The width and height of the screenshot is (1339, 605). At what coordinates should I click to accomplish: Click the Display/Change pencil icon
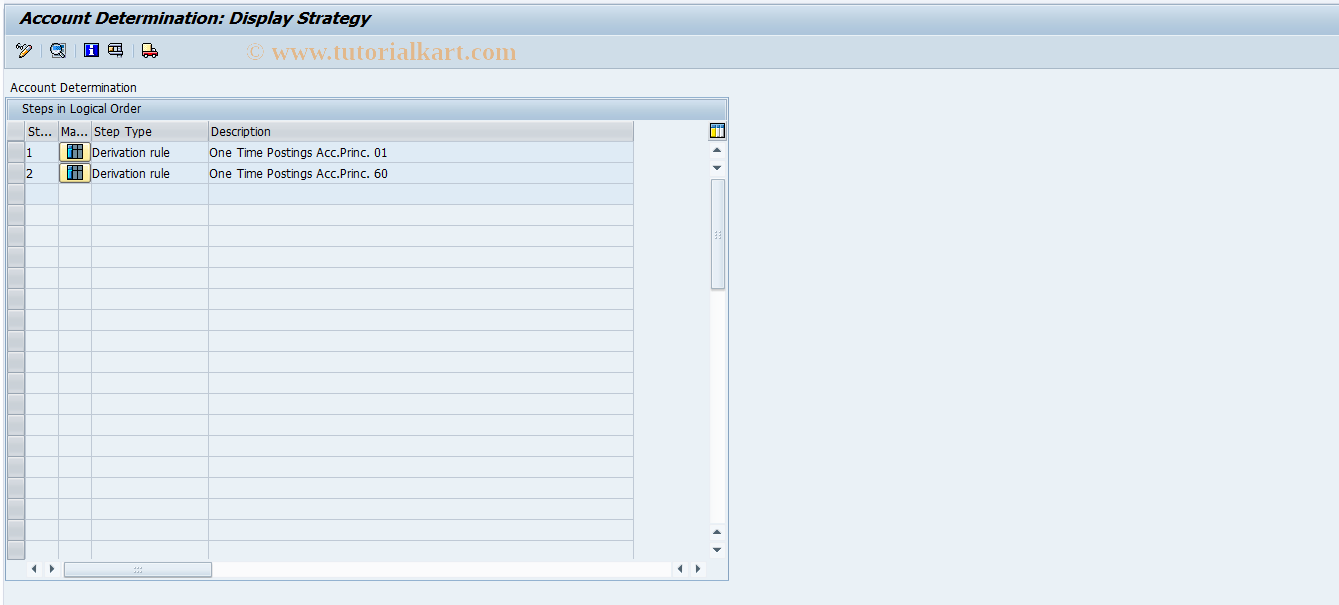click(x=24, y=51)
